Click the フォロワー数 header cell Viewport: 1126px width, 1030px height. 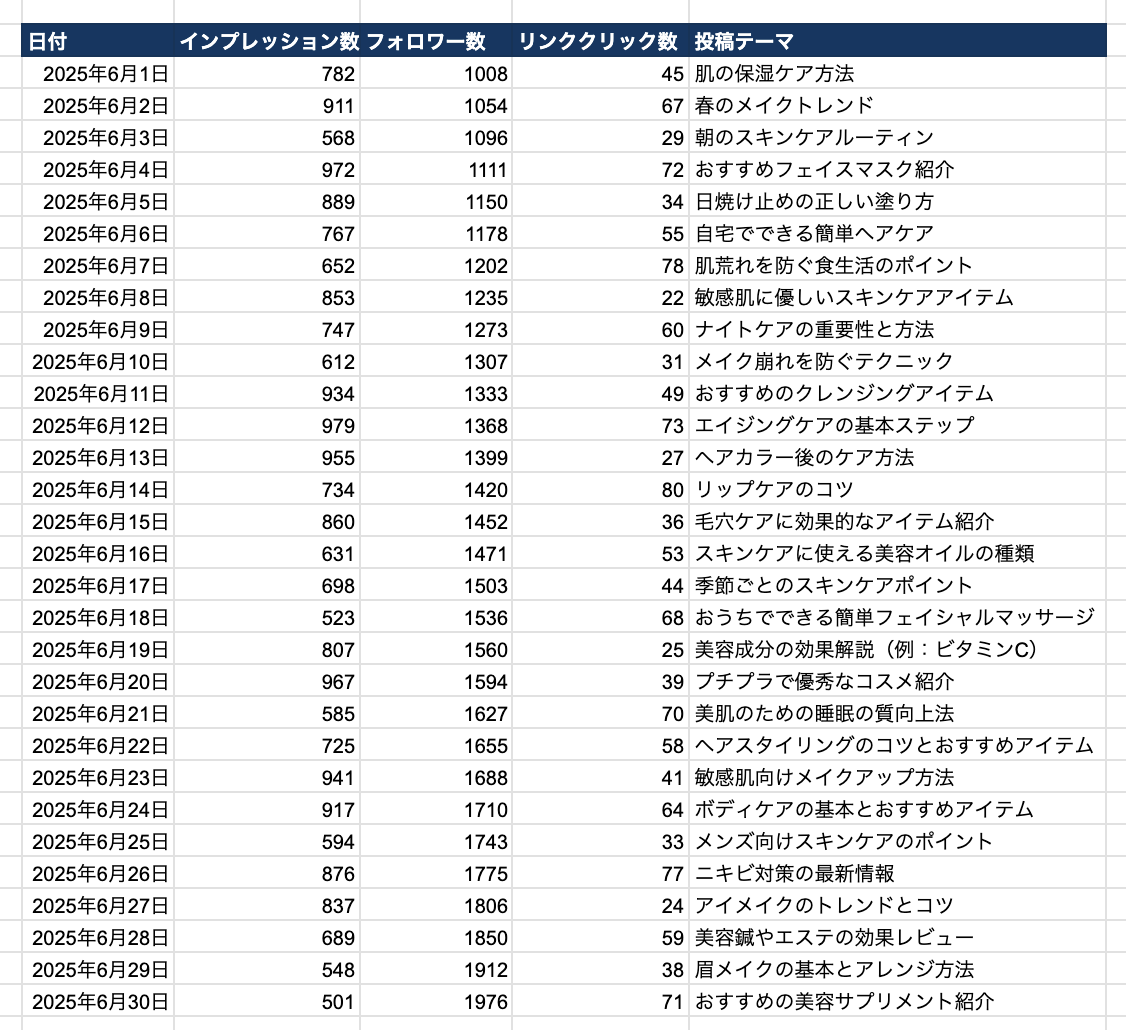click(x=436, y=41)
